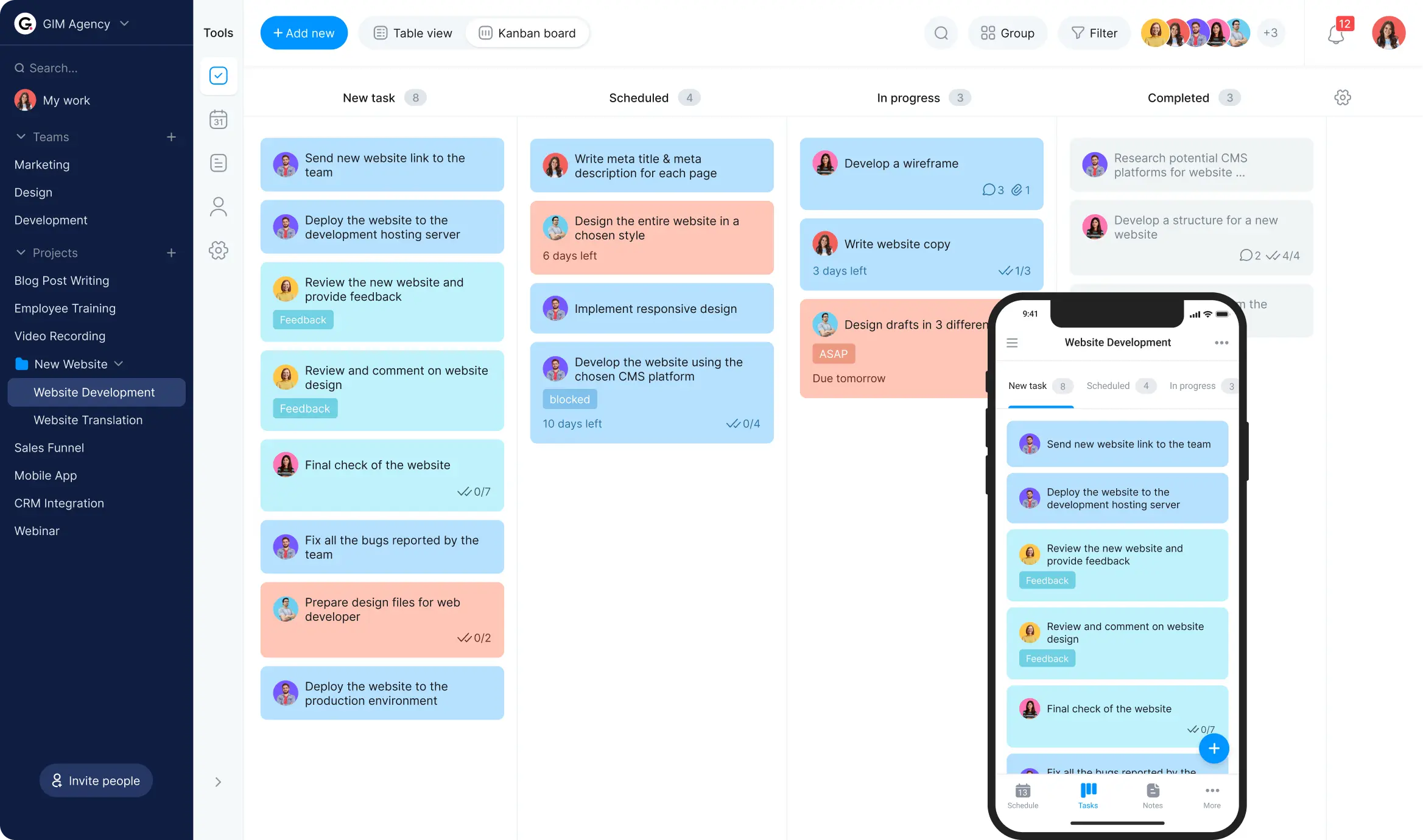Expand the Projects section in sidebar
Screen dimensions: 1423x840
(x=21, y=253)
